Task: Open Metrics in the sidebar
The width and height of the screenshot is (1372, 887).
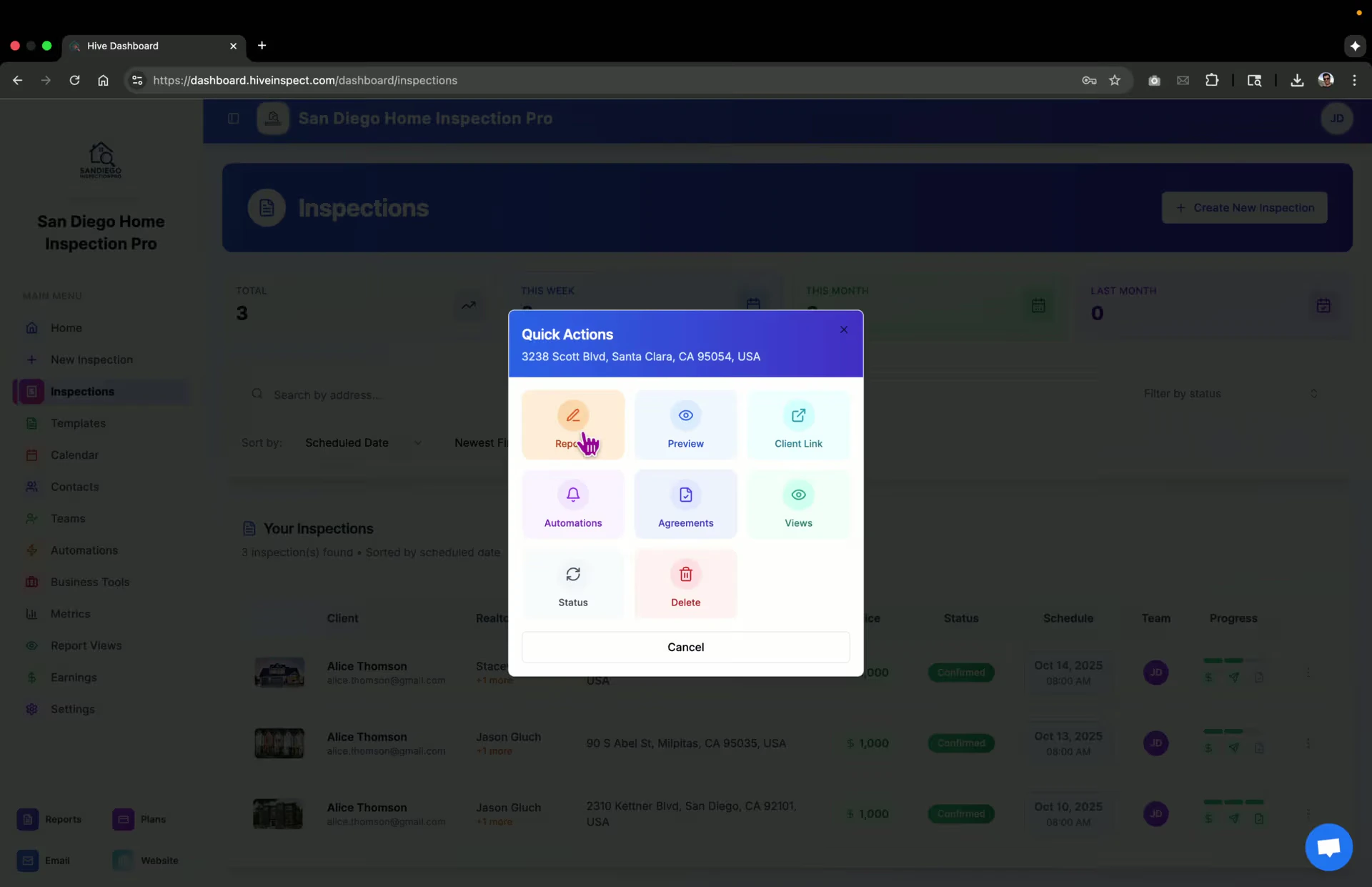Action: coord(101,614)
